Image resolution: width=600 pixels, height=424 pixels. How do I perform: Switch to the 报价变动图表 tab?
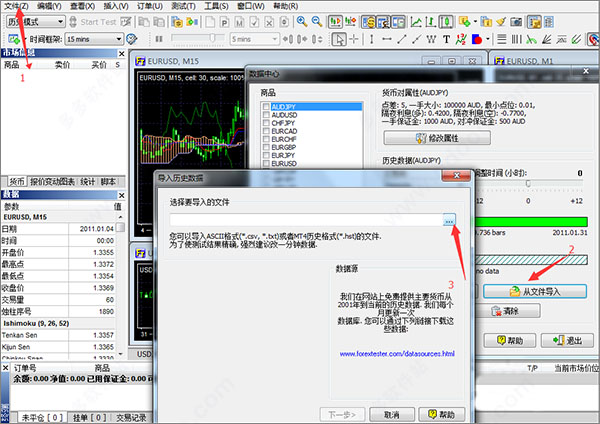(x=51, y=181)
